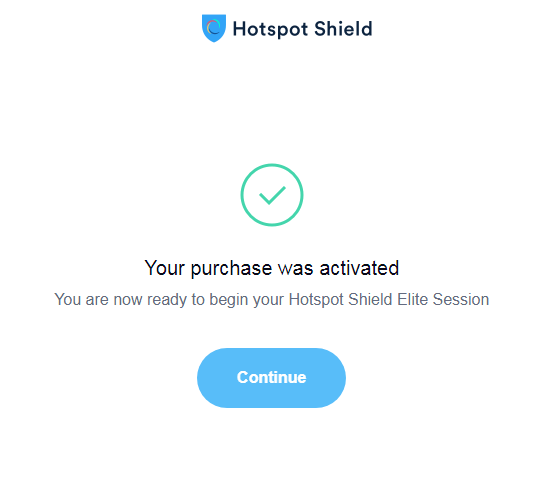This screenshot has width=542, height=479.
Task: Click the word 'Shield' in the header logo
Action: [344, 28]
